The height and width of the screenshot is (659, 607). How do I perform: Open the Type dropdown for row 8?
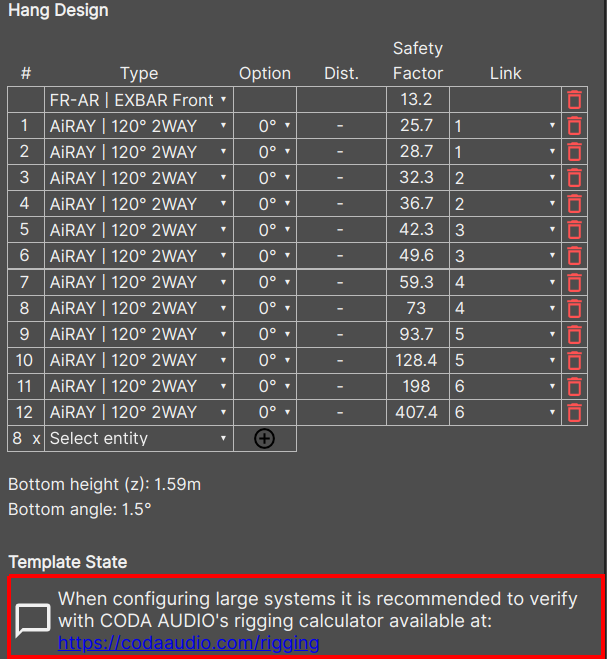[x=139, y=308]
